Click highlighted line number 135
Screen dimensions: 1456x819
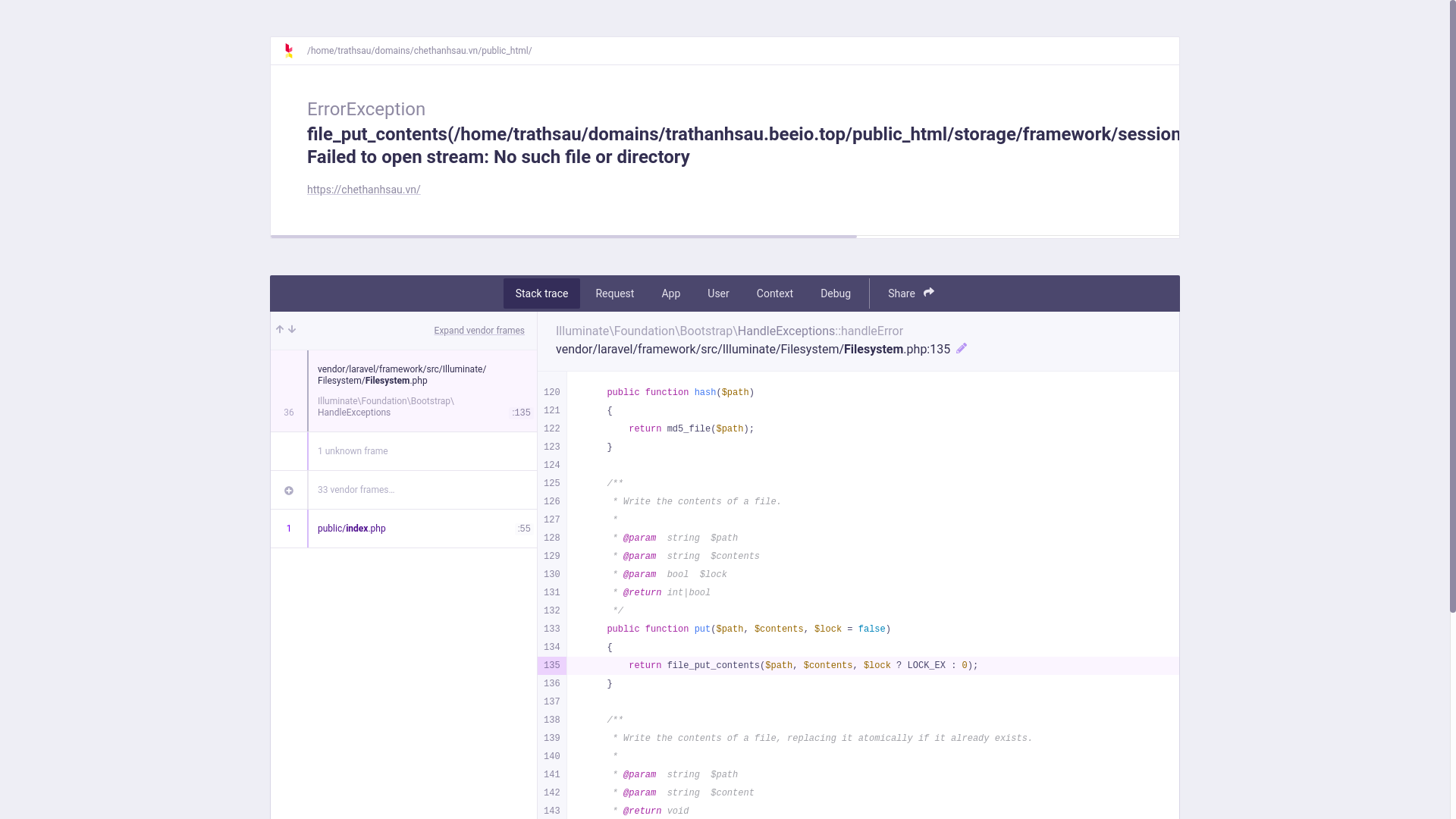pyautogui.click(x=551, y=666)
